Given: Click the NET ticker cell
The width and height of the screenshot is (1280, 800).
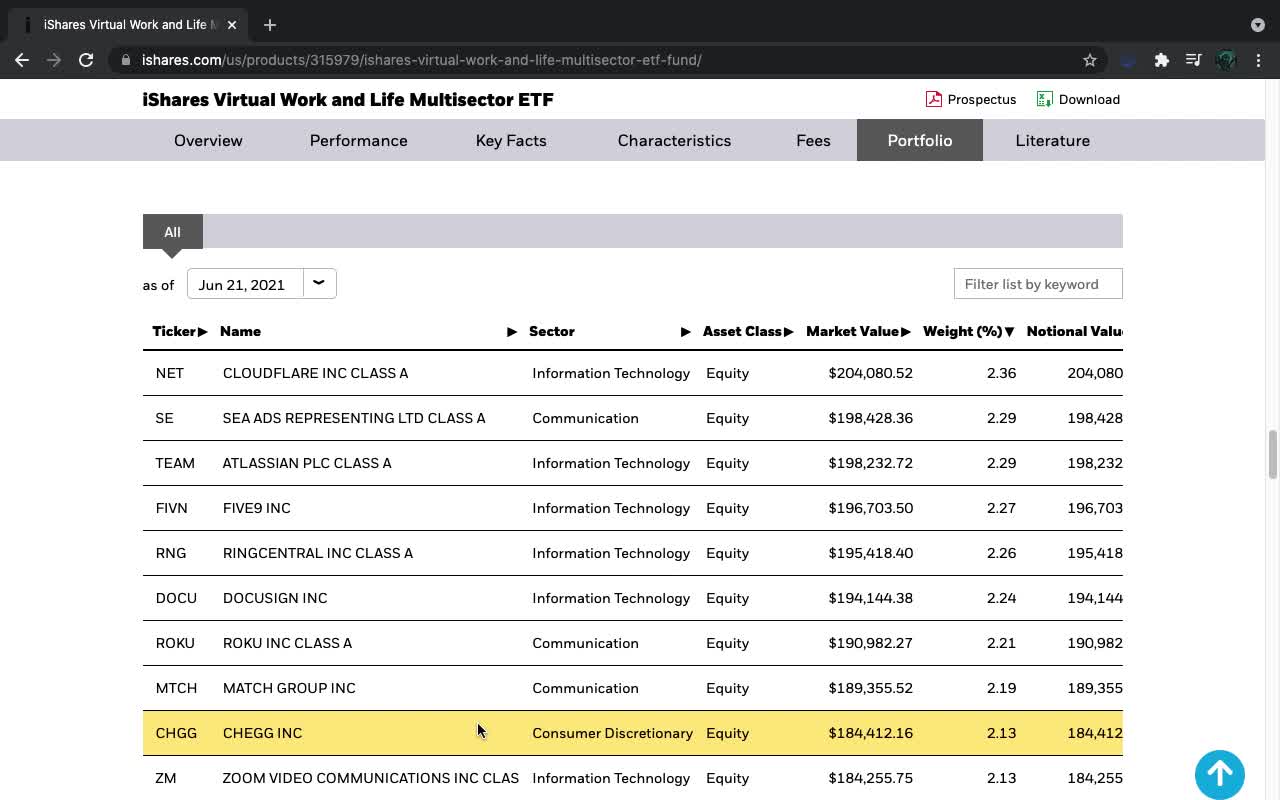Looking at the screenshot, I should [x=169, y=373].
